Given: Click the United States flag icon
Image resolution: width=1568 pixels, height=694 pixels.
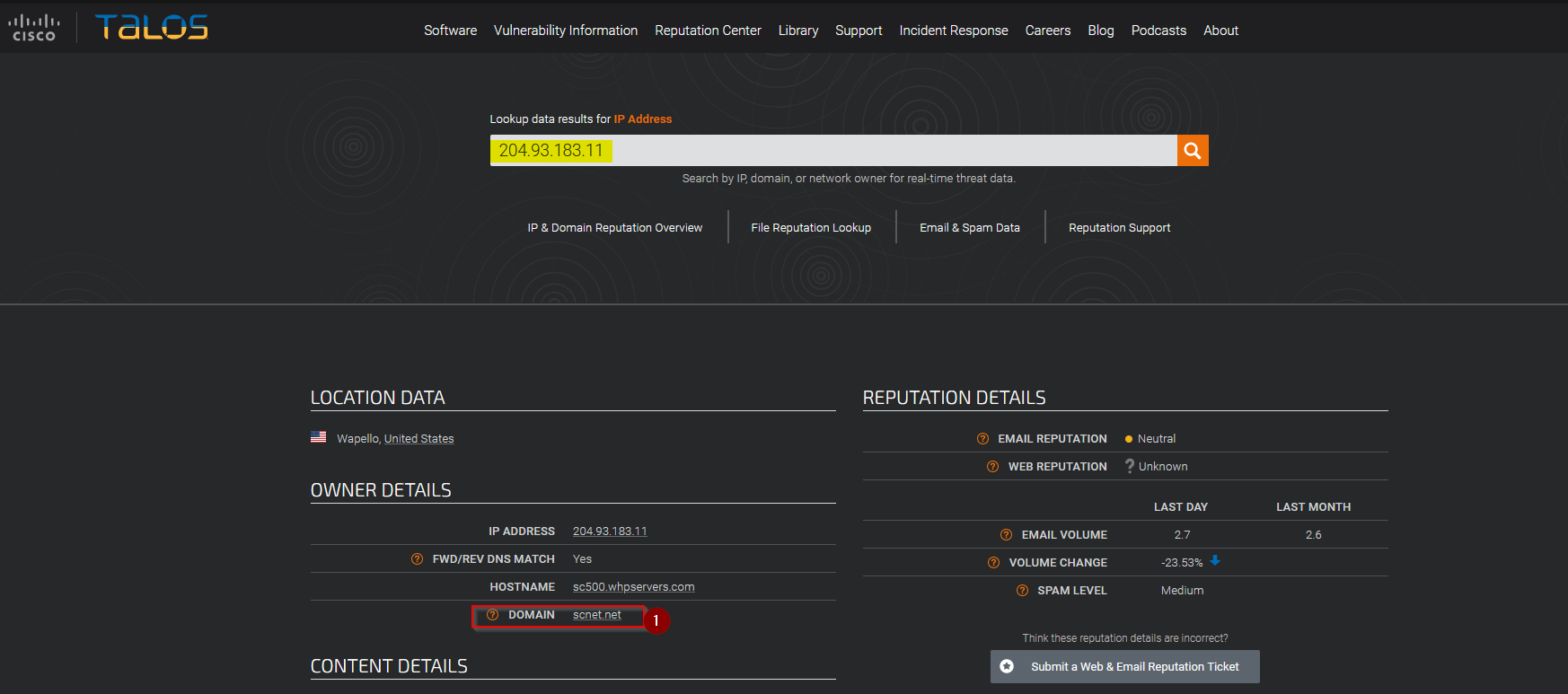Looking at the screenshot, I should coord(318,437).
